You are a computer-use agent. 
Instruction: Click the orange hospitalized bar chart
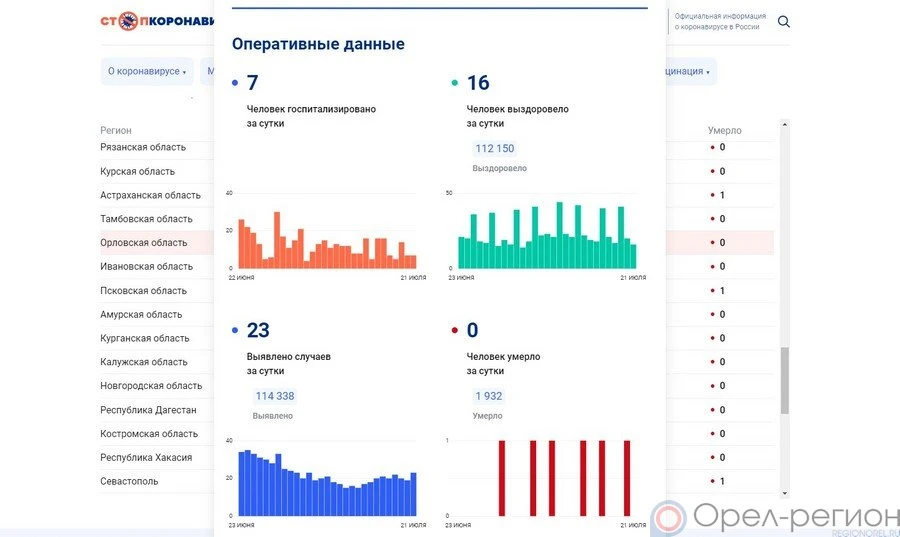[x=326, y=240]
